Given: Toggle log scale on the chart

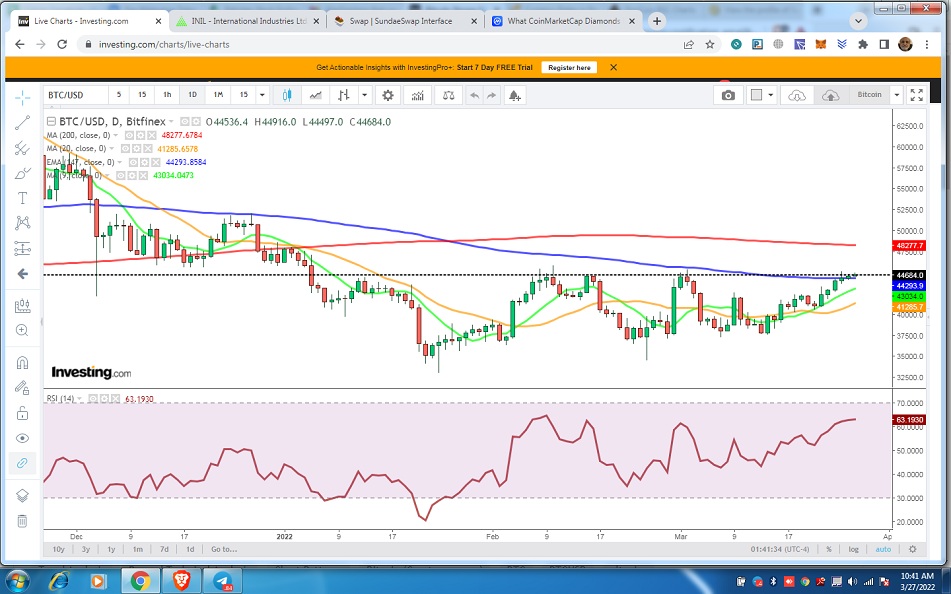Looking at the screenshot, I should point(853,549).
